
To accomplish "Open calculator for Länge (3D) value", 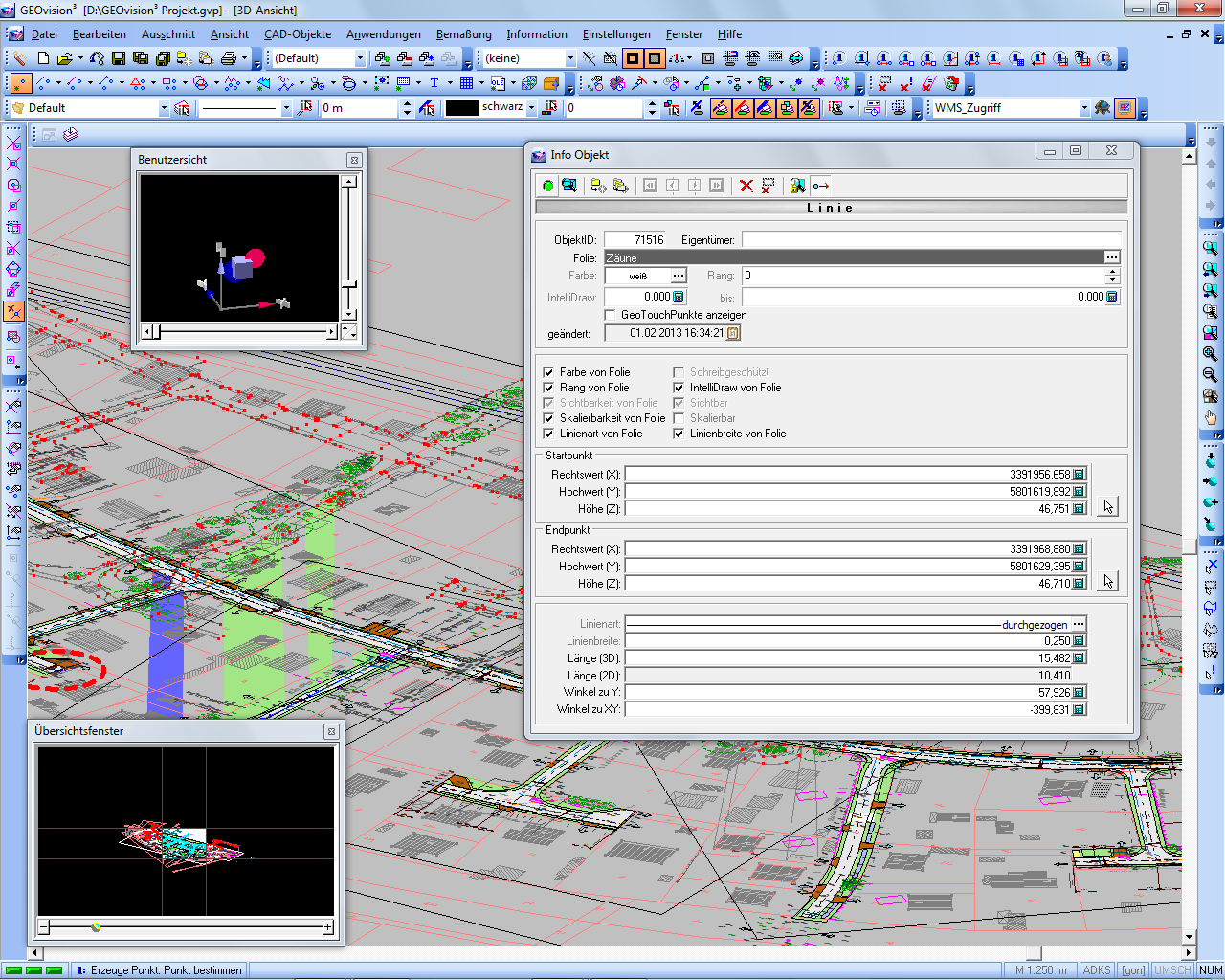I will coord(1080,658).
